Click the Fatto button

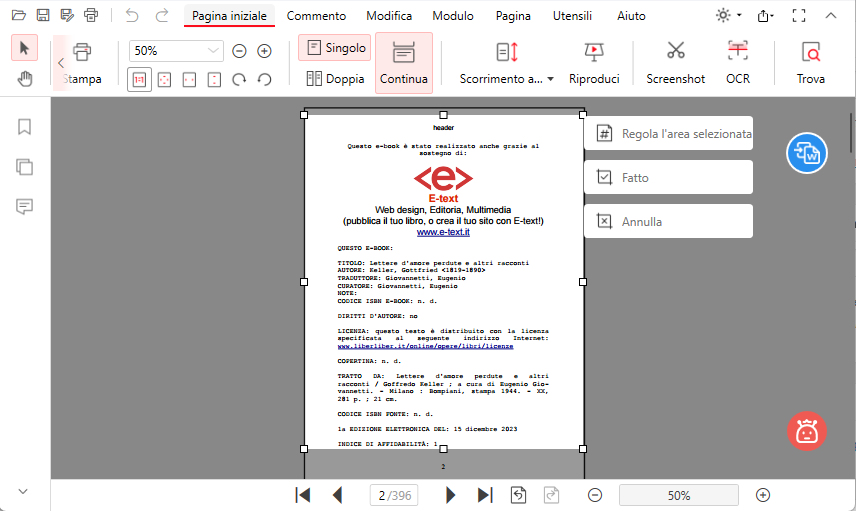668,177
